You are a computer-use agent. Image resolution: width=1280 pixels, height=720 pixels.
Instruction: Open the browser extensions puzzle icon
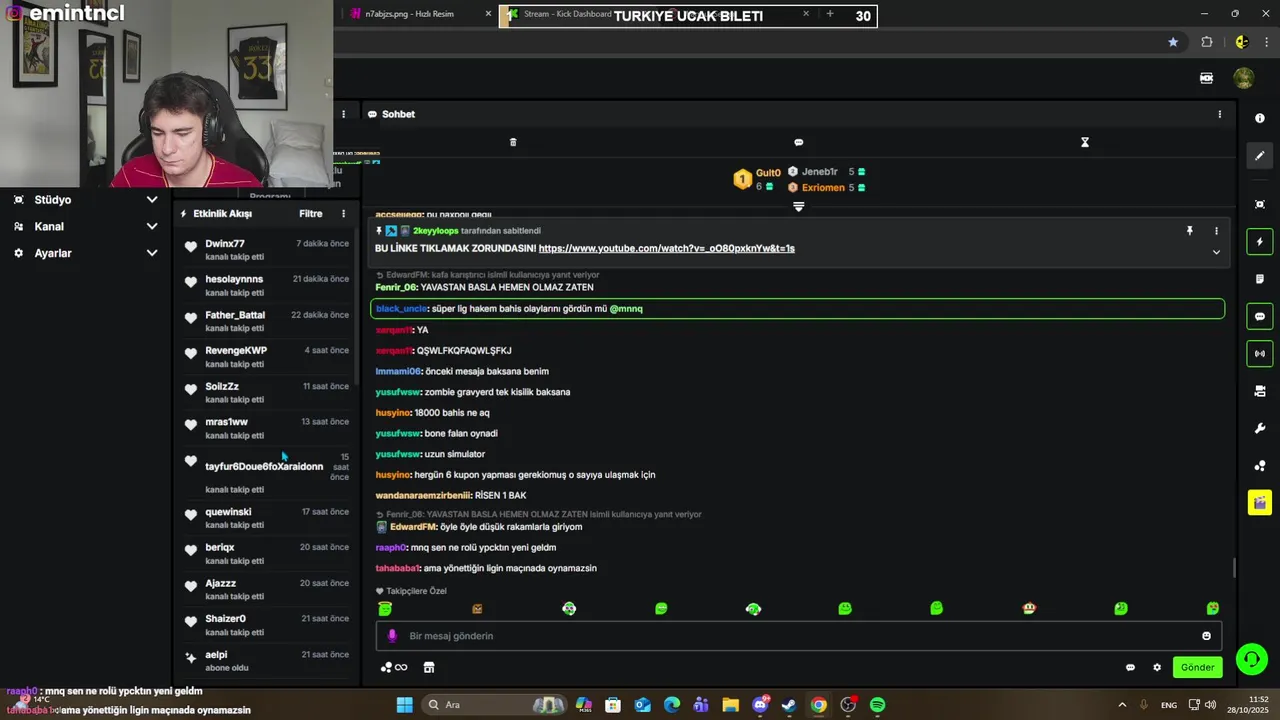point(1207,42)
